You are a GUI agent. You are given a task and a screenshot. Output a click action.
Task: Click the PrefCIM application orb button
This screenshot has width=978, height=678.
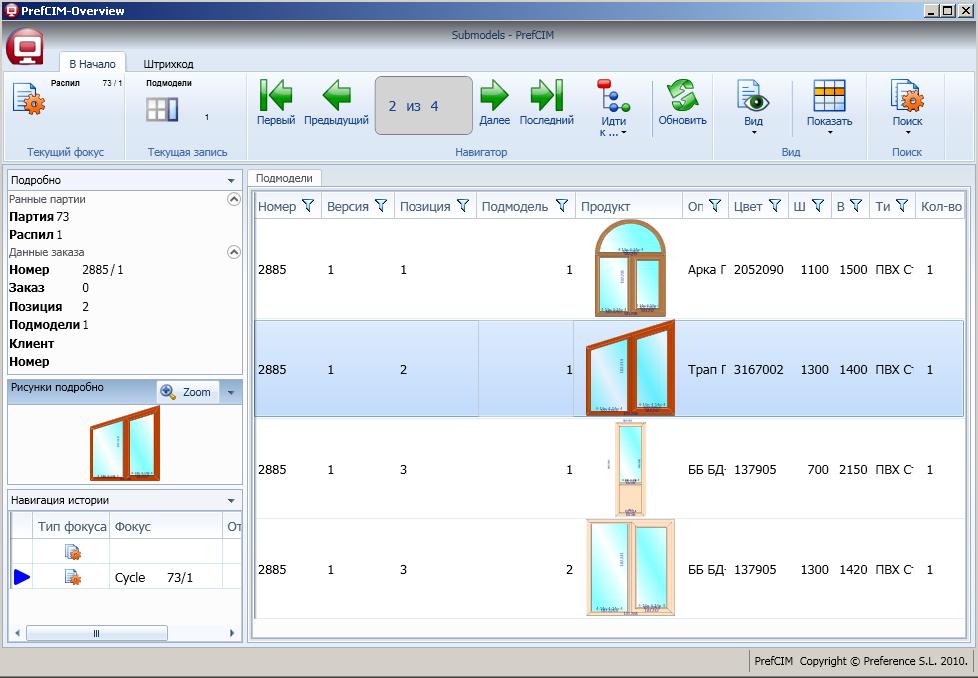(25, 47)
